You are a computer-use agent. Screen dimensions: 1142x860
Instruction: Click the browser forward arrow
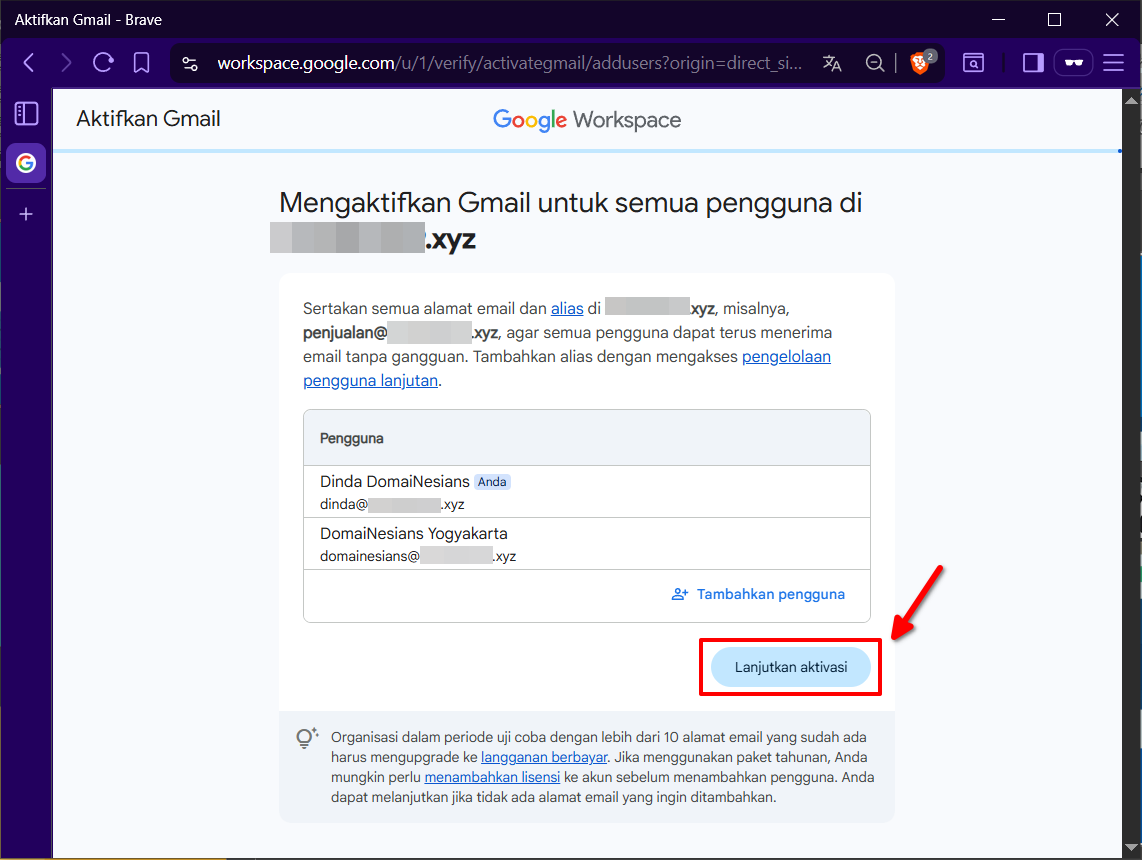[x=66, y=63]
